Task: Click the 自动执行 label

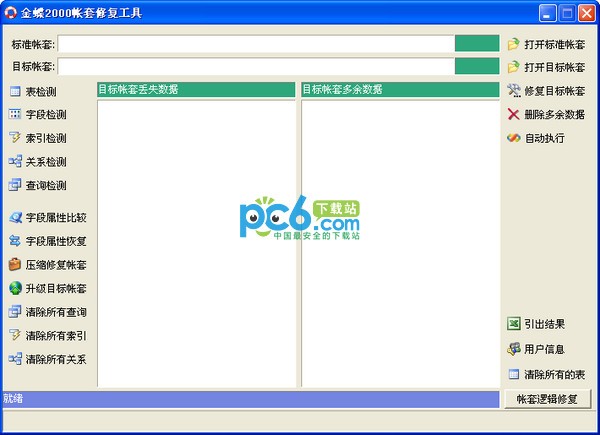Action: tap(545, 138)
